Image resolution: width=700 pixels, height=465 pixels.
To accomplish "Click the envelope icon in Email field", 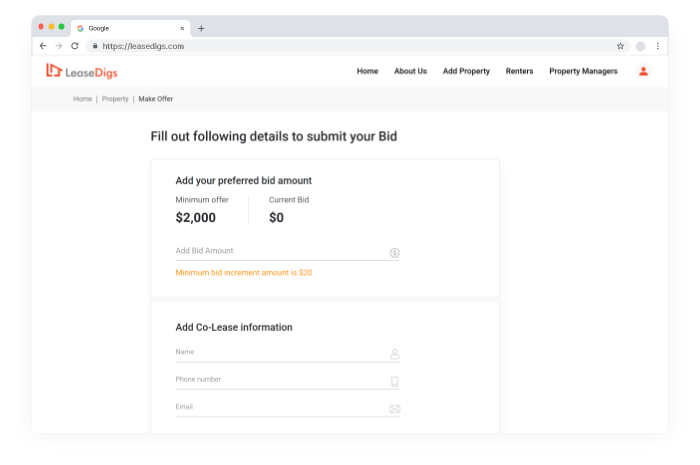I will click(395, 408).
